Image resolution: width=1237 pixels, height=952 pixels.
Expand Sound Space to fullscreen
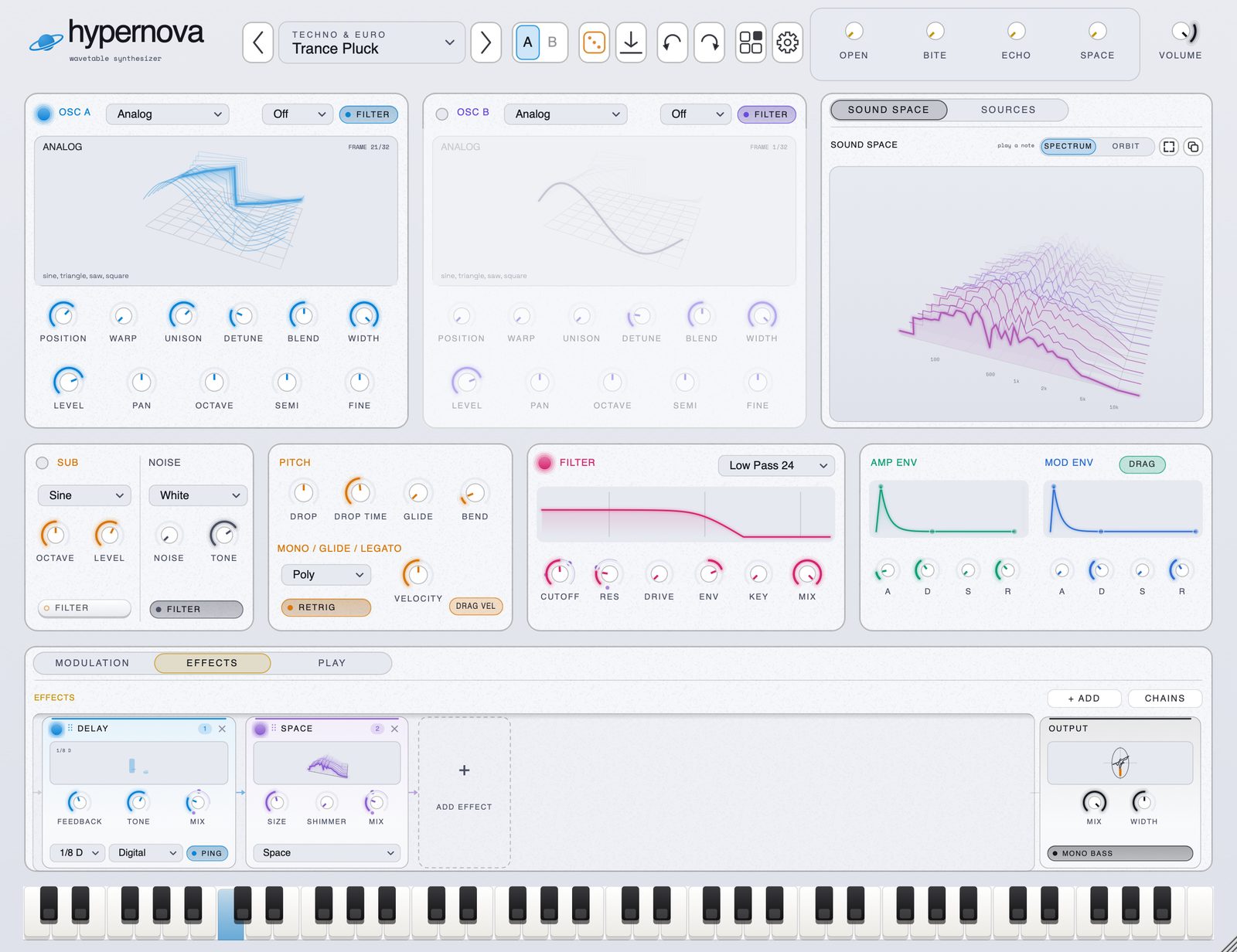click(1169, 146)
